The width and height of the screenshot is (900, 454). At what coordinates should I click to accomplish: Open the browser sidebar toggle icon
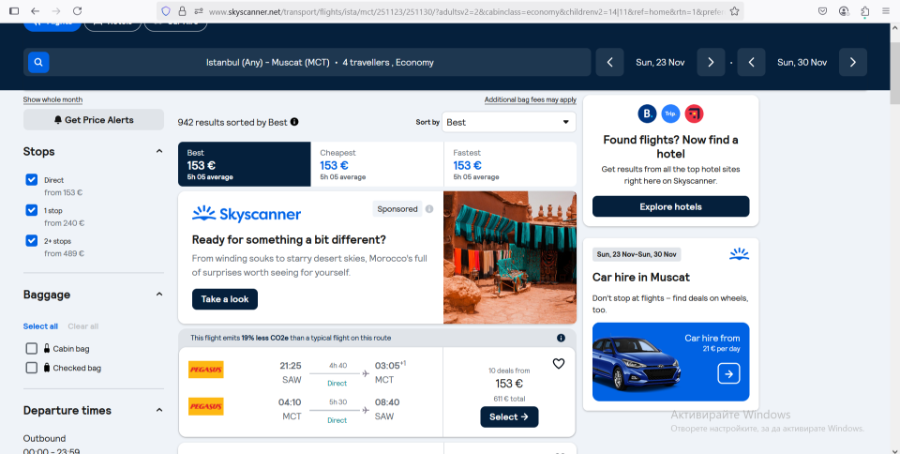click(14, 11)
